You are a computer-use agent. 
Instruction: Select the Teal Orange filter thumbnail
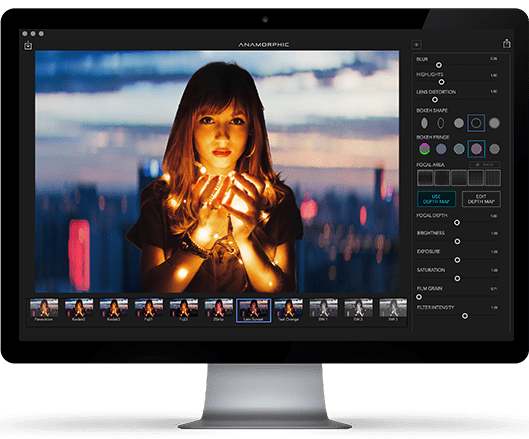click(x=289, y=310)
